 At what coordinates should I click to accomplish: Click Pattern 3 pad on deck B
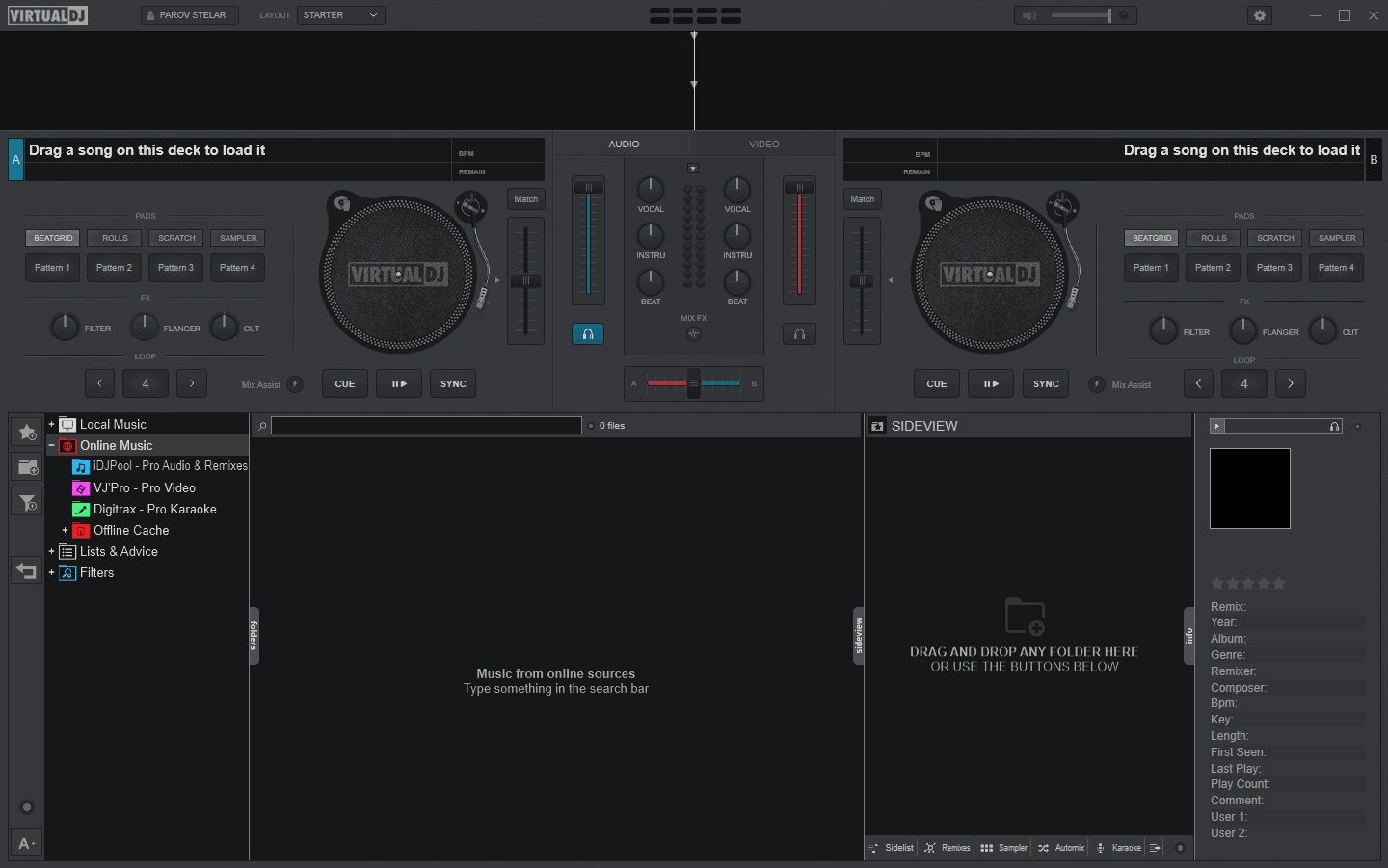point(1274,268)
